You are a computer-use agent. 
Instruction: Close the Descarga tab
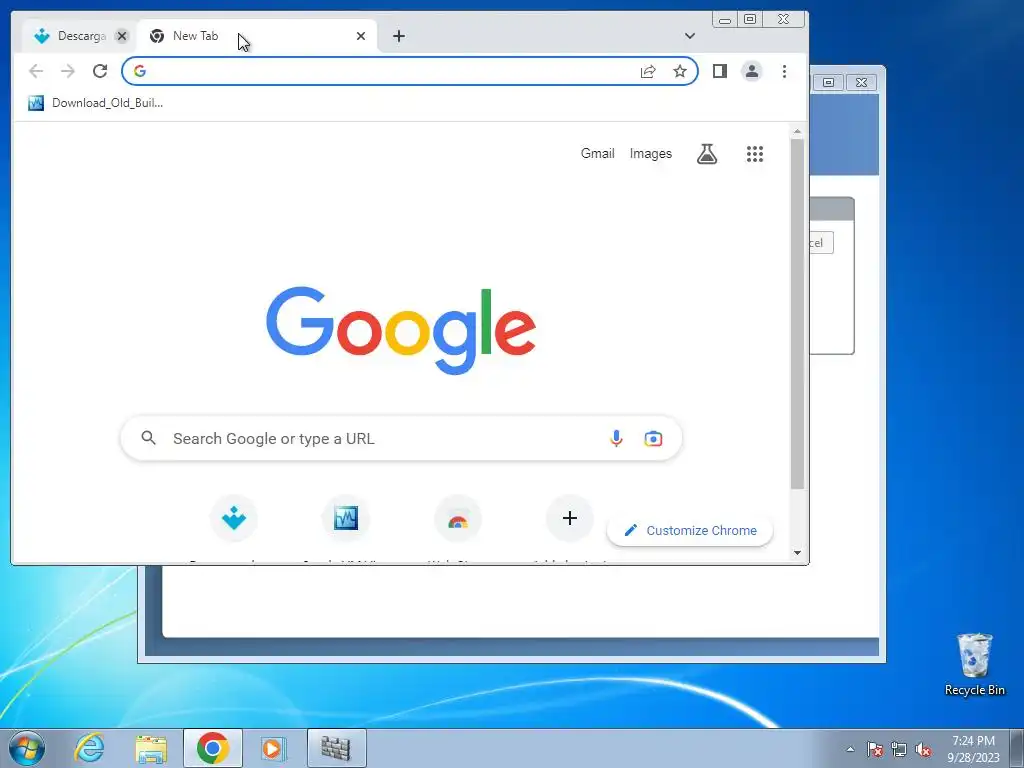tap(122, 36)
